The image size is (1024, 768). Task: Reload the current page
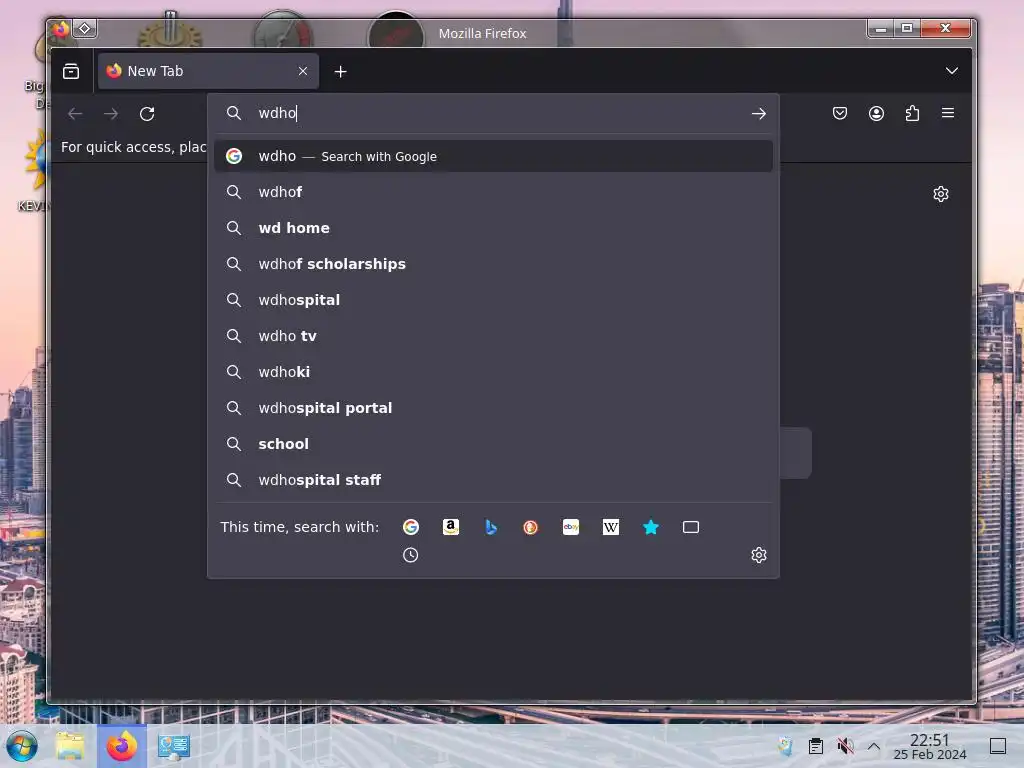click(147, 114)
